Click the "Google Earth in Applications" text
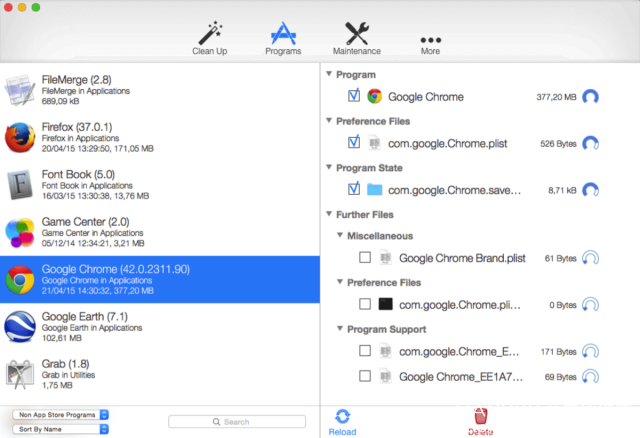This screenshot has width=640, height=438. click(x=92, y=327)
